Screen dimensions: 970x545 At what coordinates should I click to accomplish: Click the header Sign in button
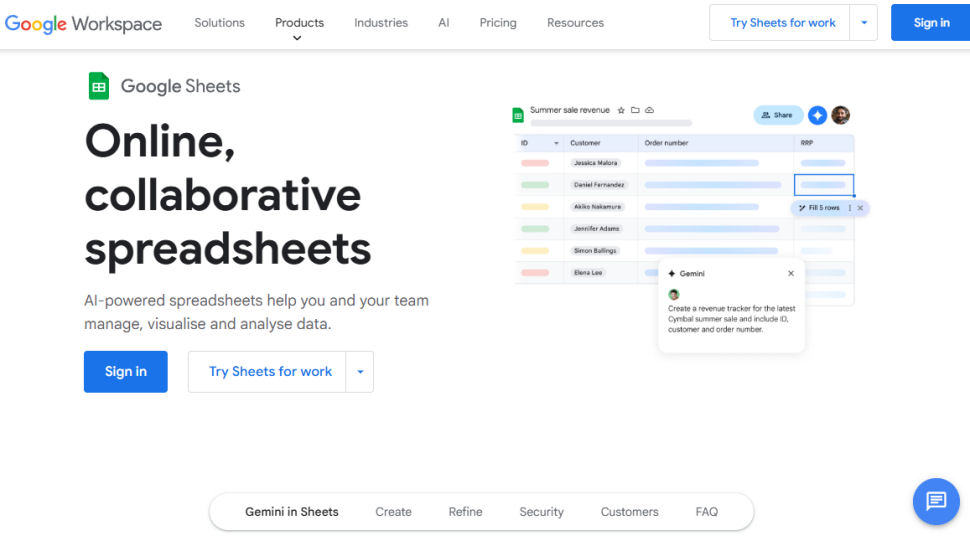[x=930, y=23]
